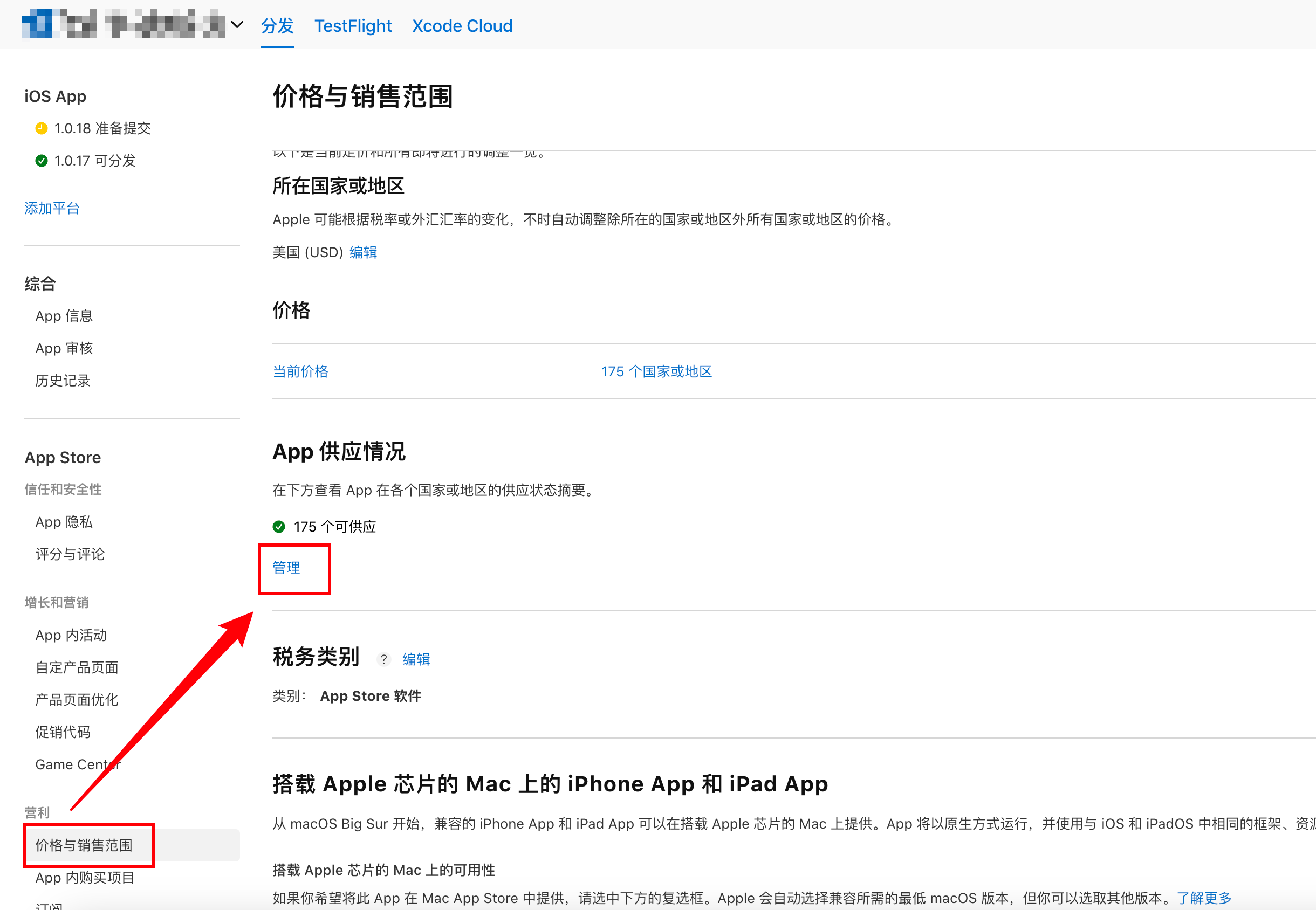Click the yellow status icon for 1.0.18
The width and height of the screenshot is (1316, 910).
coord(41,128)
